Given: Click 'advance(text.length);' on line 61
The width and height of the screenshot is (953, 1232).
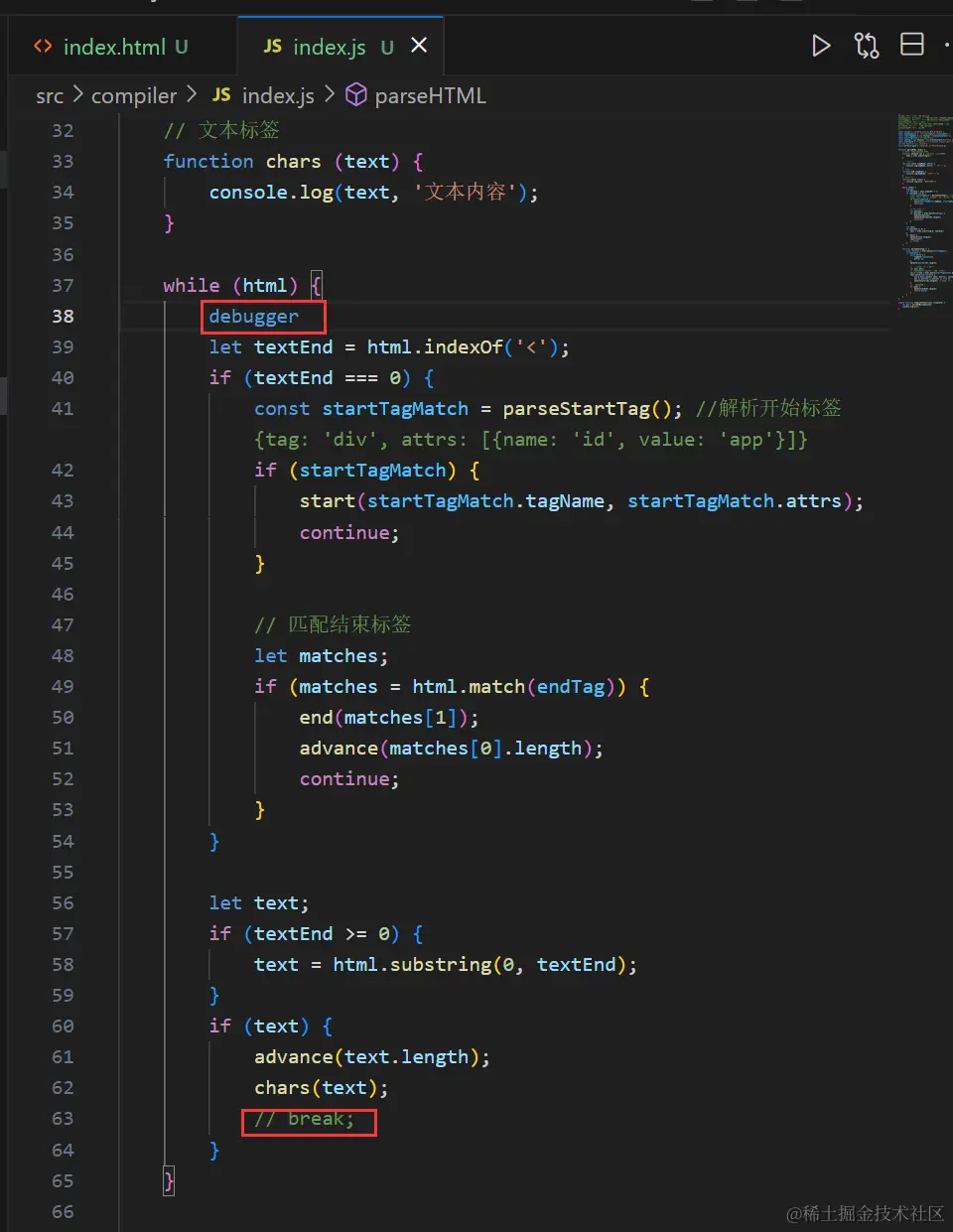Looking at the screenshot, I should pyautogui.click(x=372, y=1057).
